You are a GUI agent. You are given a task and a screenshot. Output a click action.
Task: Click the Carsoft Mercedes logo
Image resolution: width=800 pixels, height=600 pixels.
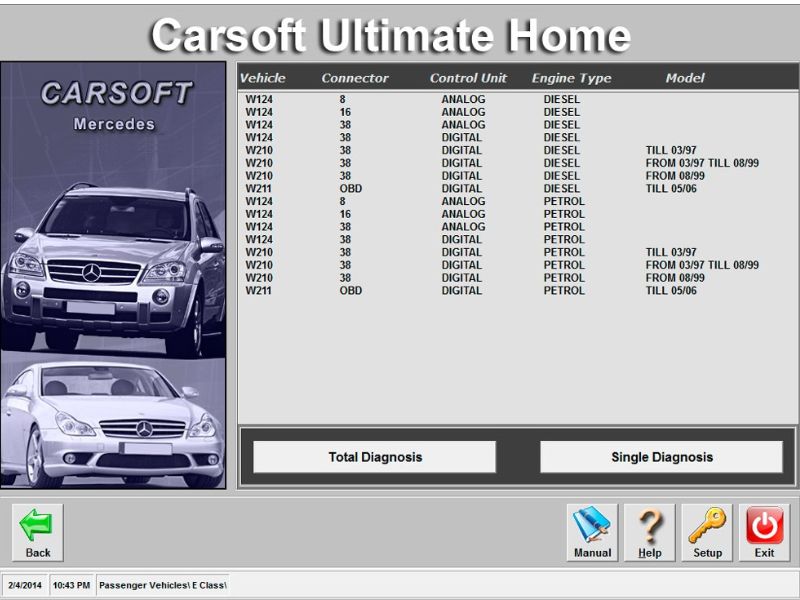[x=117, y=105]
